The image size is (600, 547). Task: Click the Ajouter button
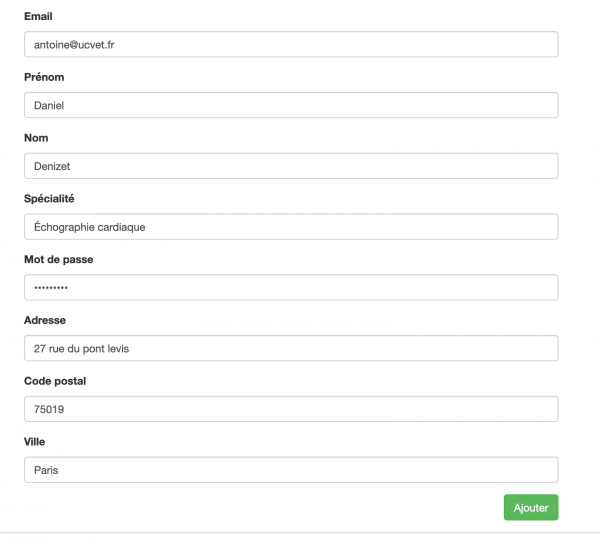coord(531,508)
